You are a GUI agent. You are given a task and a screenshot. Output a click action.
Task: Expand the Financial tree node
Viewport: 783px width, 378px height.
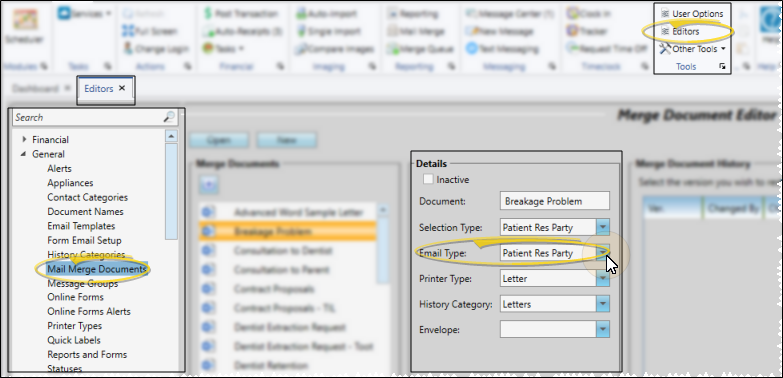click(24, 139)
